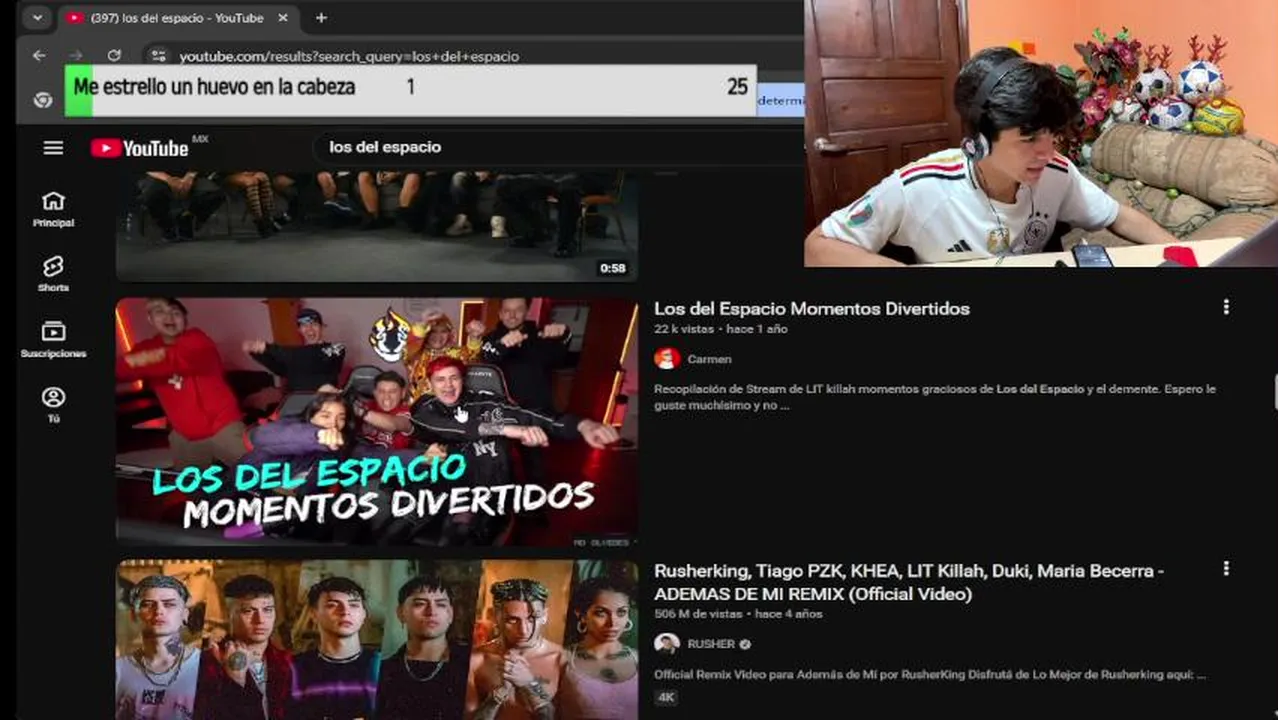Screen dimensions: 1278x720
Task: Open Suscripciones in the sidebar
Action: point(53,339)
